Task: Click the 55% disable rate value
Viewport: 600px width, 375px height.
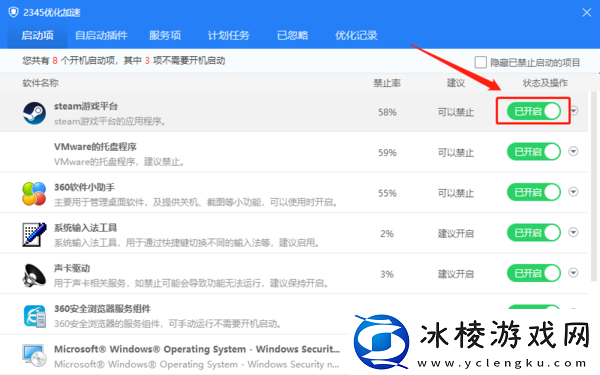Action: coord(387,193)
